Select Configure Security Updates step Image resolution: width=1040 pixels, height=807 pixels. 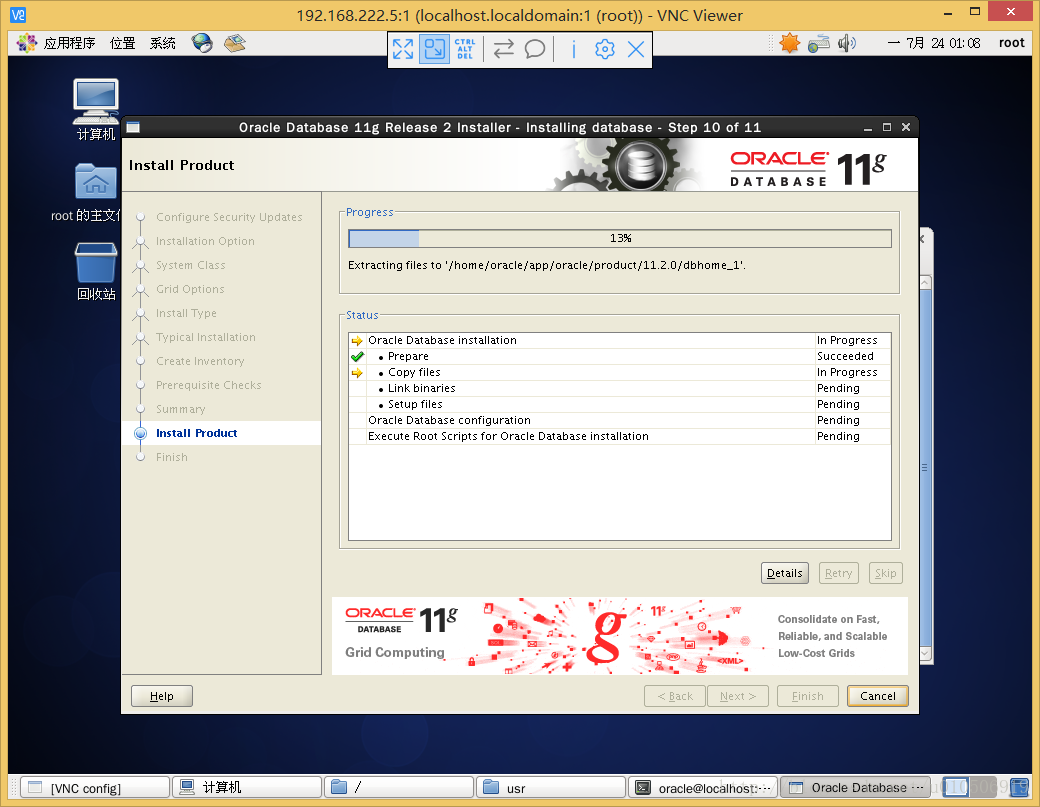click(229, 217)
